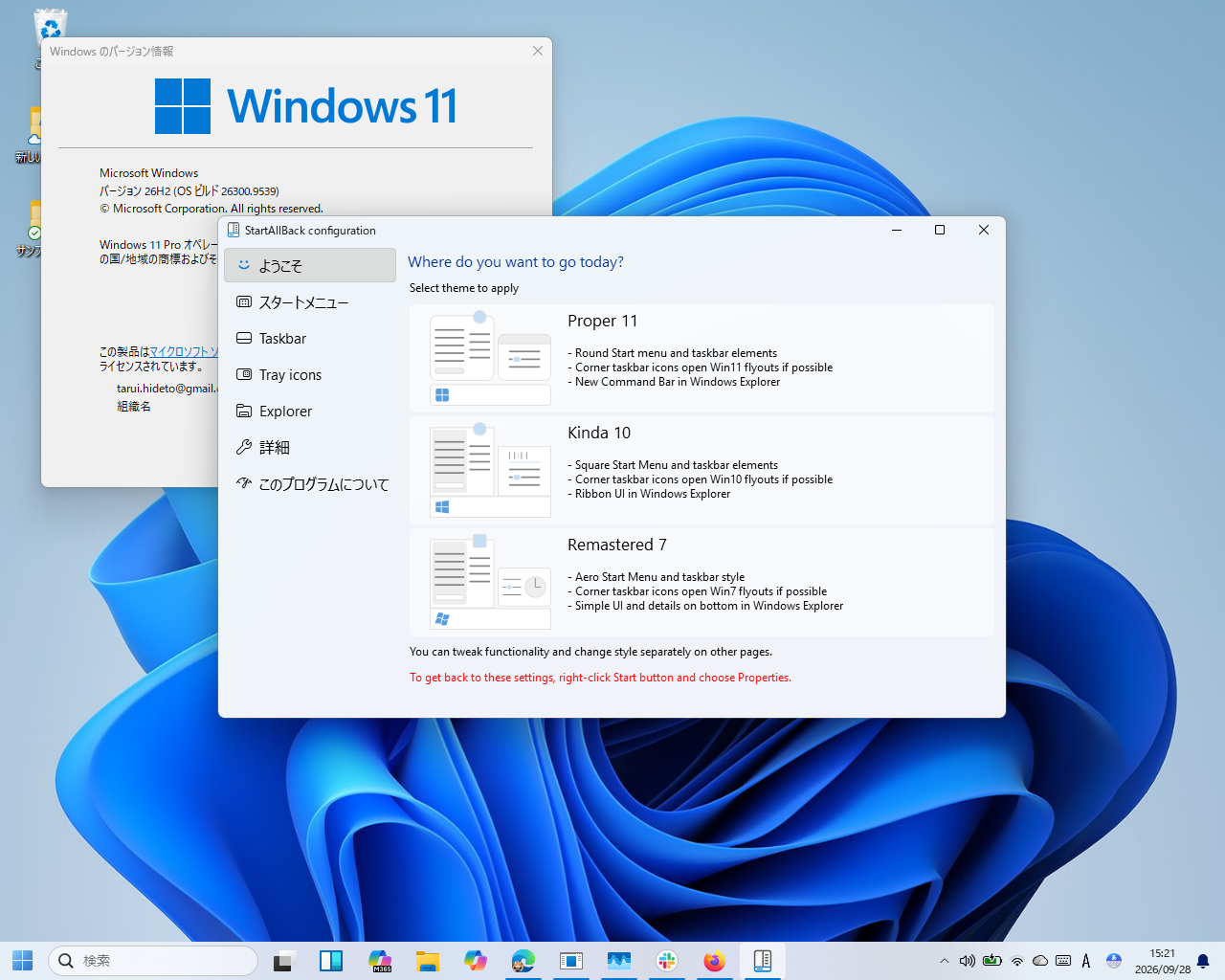Click the 'Aero Start Menu and taskbar style' line

[x=657, y=577]
